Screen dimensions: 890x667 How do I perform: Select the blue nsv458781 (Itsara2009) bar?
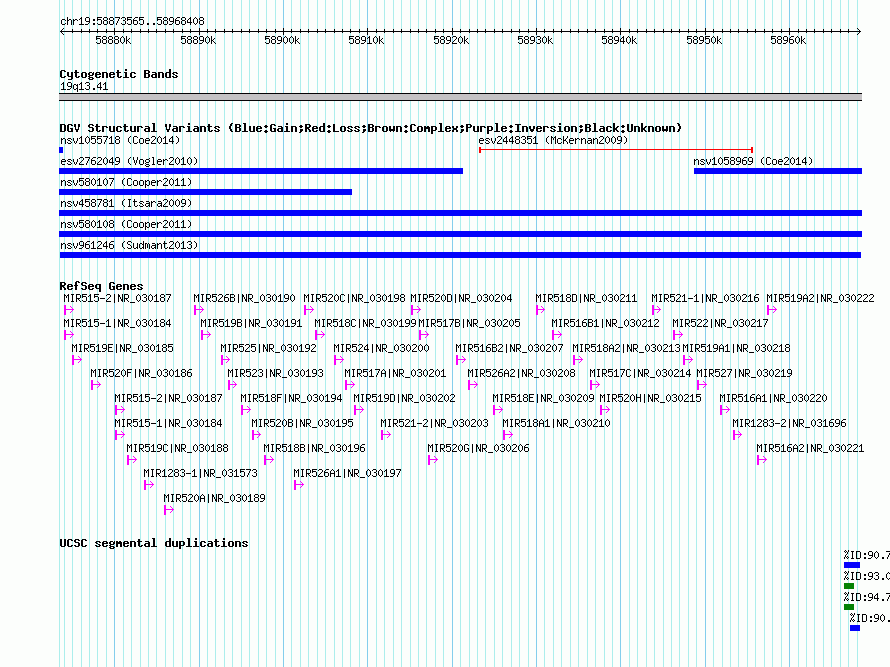pyautogui.click(x=460, y=213)
